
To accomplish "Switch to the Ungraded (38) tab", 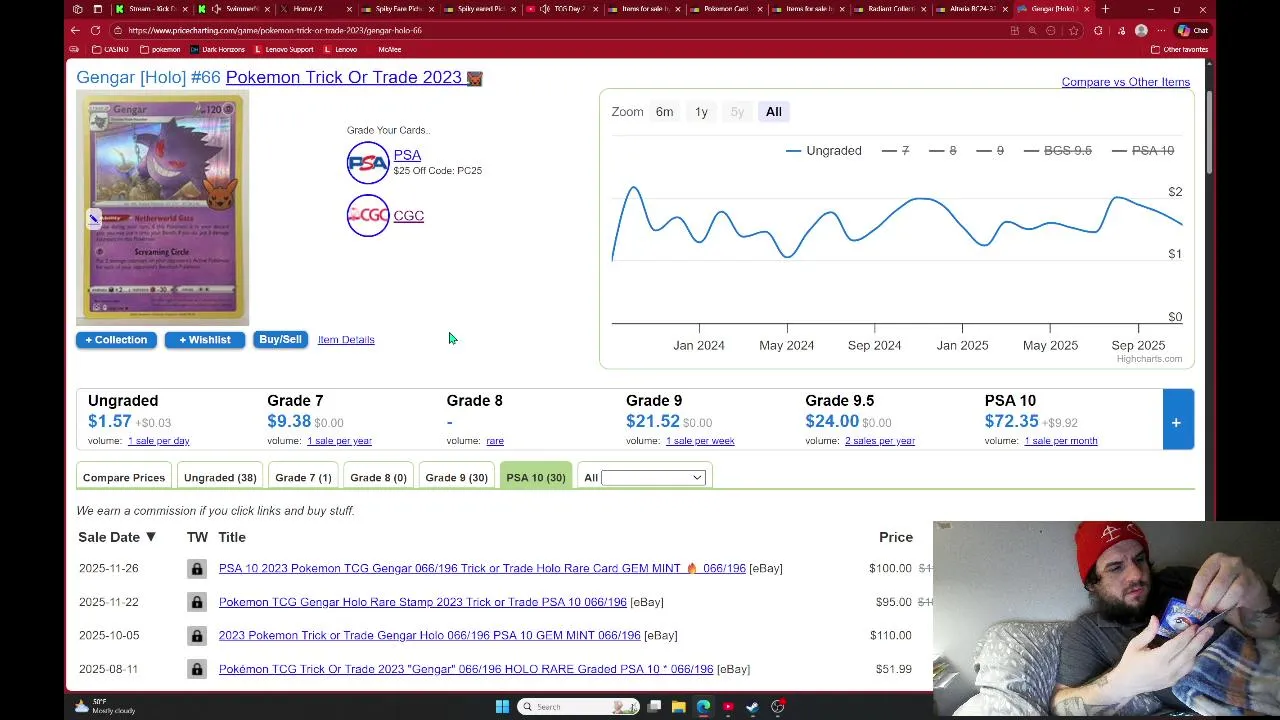I will tap(220, 477).
